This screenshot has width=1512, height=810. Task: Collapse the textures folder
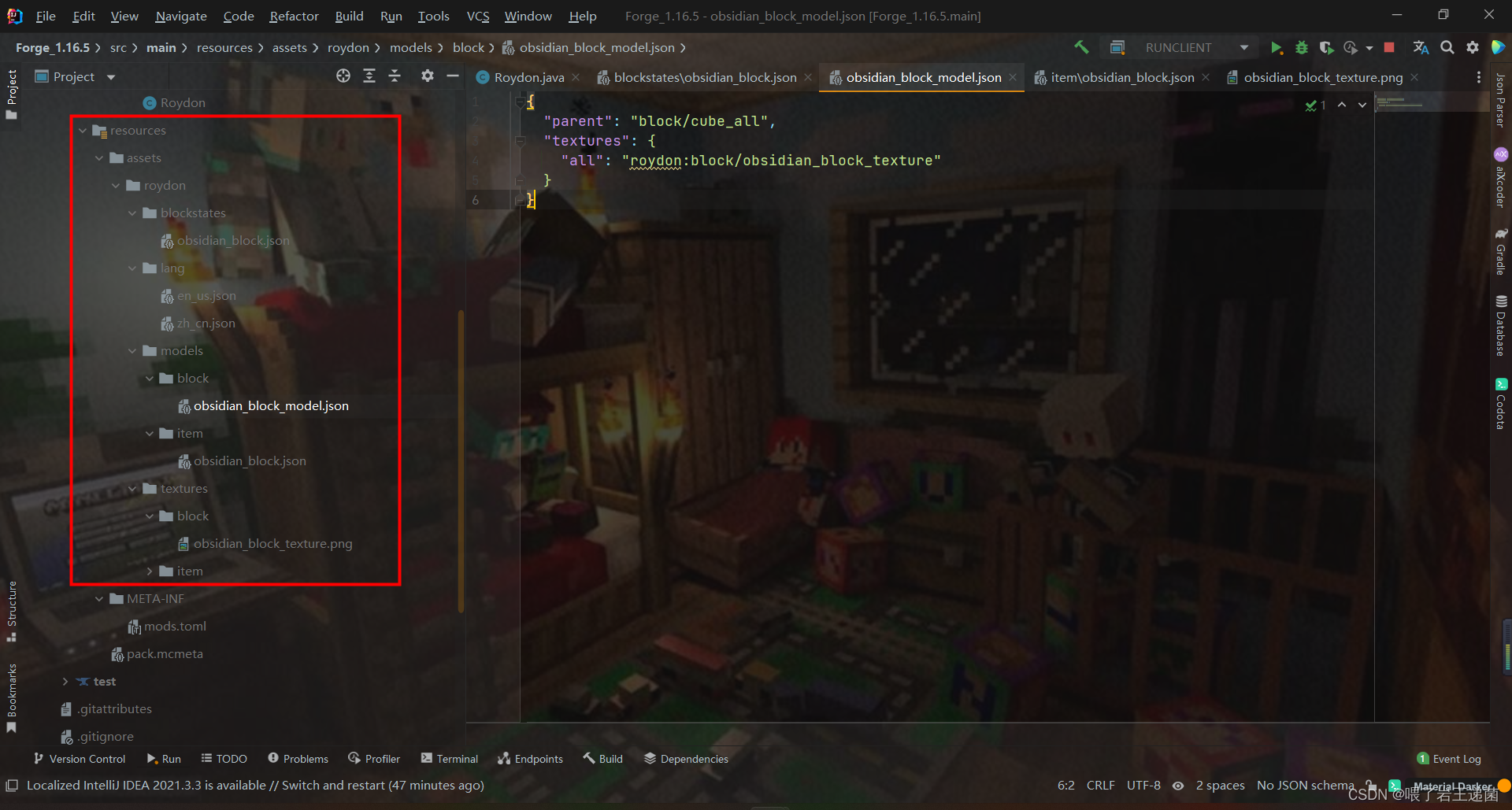coord(132,489)
